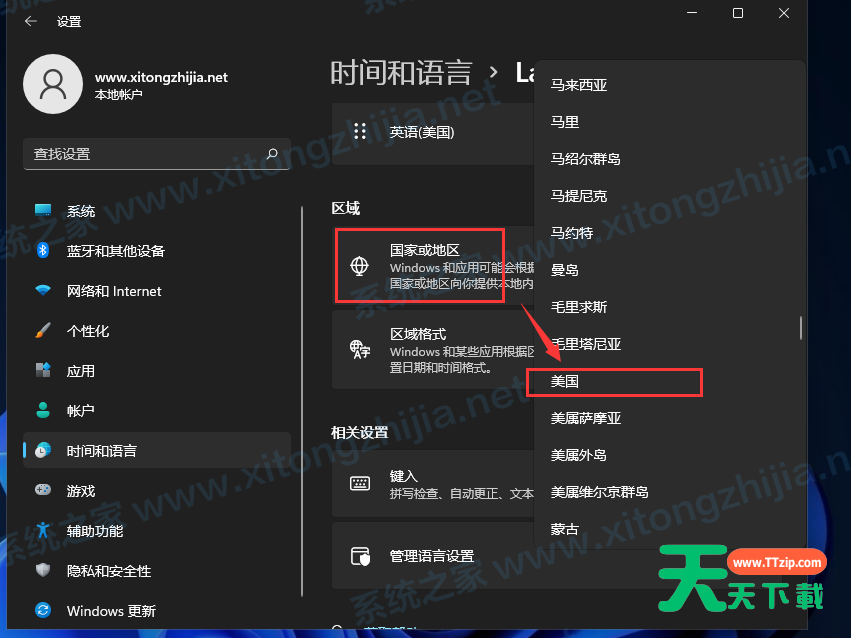
Task: Click the 管理语言设置 window shield icon
Action: pyautogui.click(x=360, y=556)
